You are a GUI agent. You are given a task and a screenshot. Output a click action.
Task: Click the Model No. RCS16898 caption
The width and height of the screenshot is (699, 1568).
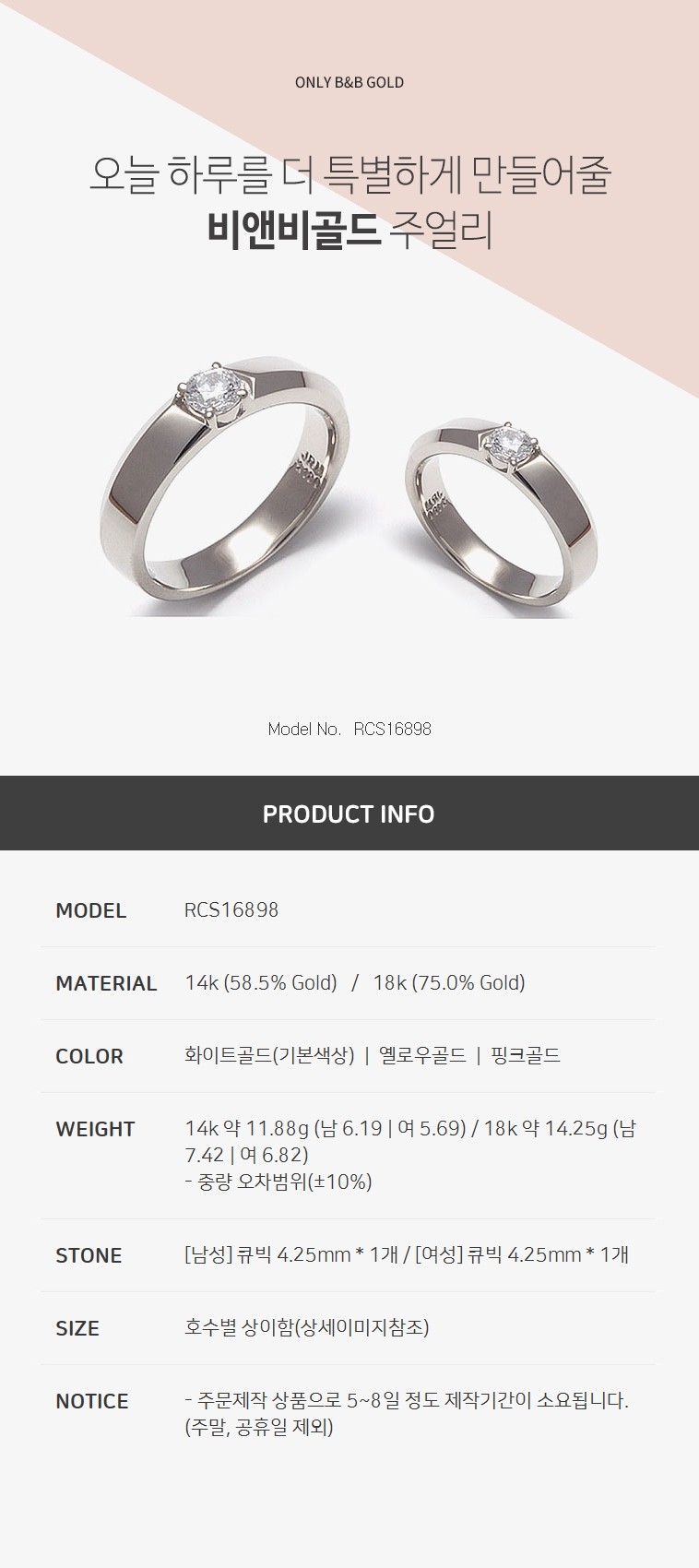pyautogui.click(x=349, y=729)
